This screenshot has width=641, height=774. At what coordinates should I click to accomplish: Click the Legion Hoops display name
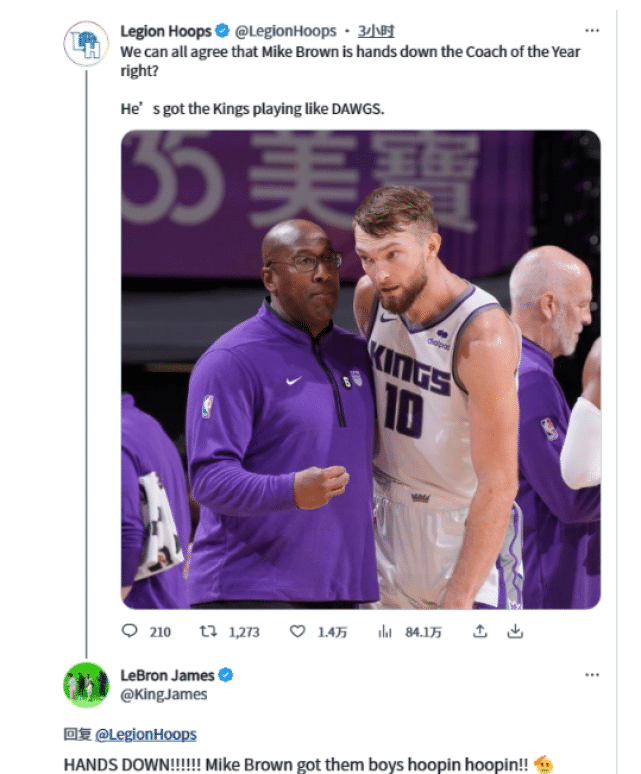coord(165,31)
